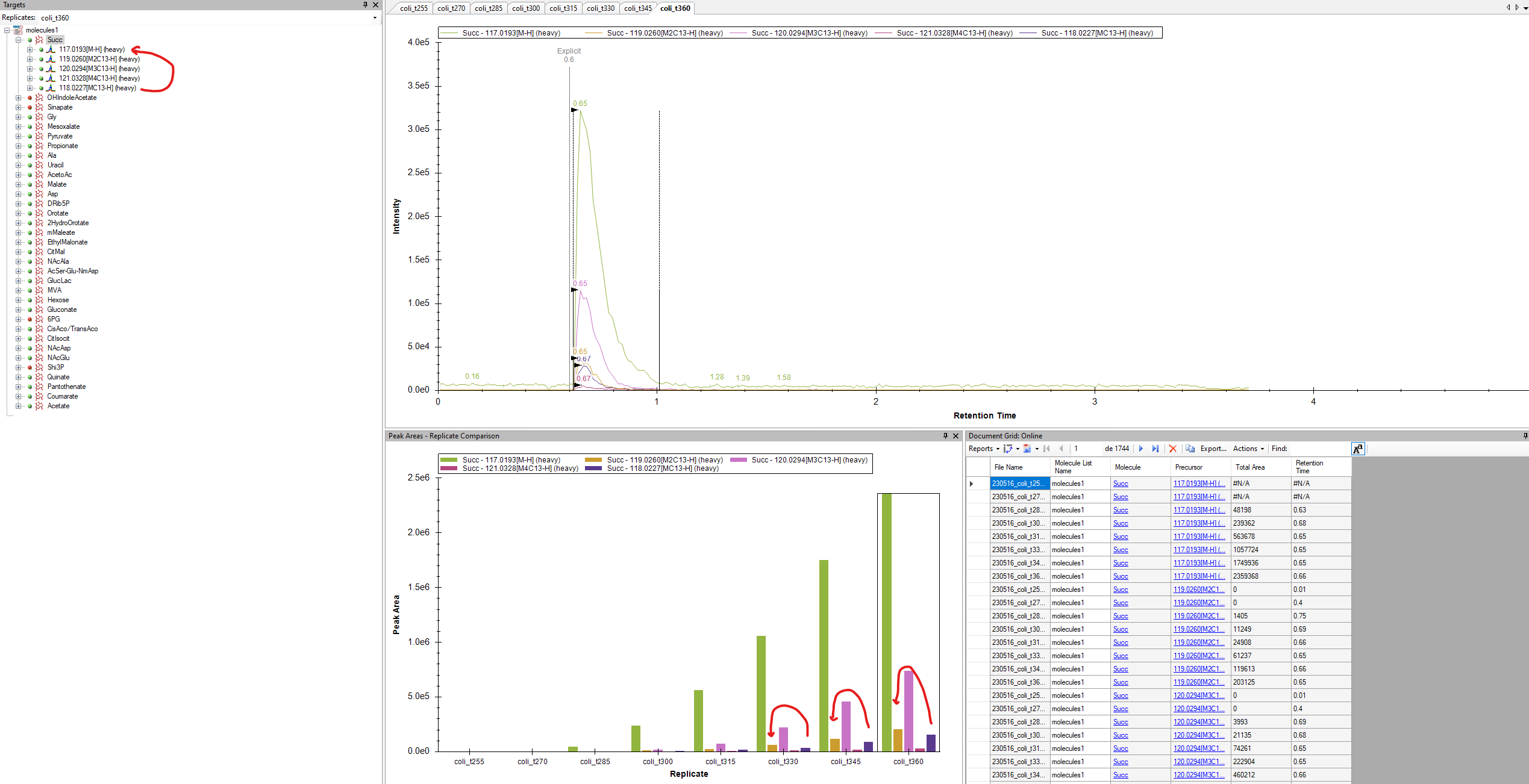Open the Actions dropdown in Document Grid
The height and width of the screenshot is (784, 1529).
click(1248, 449)
